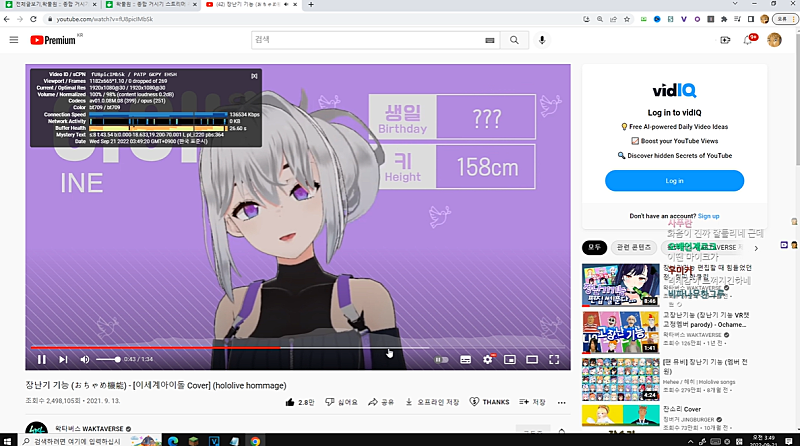Screen dimensions: 800x446
Task: Toggle subtitles/closed captions button
Action: [465, 359]
